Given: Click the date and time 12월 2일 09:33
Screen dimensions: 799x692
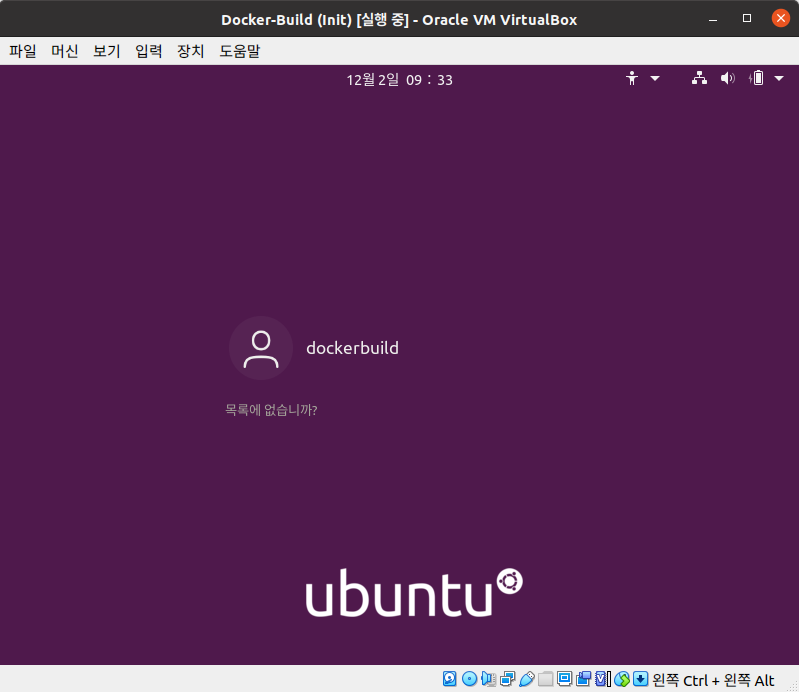Looking at the screenshot, I should coord(400,80).
